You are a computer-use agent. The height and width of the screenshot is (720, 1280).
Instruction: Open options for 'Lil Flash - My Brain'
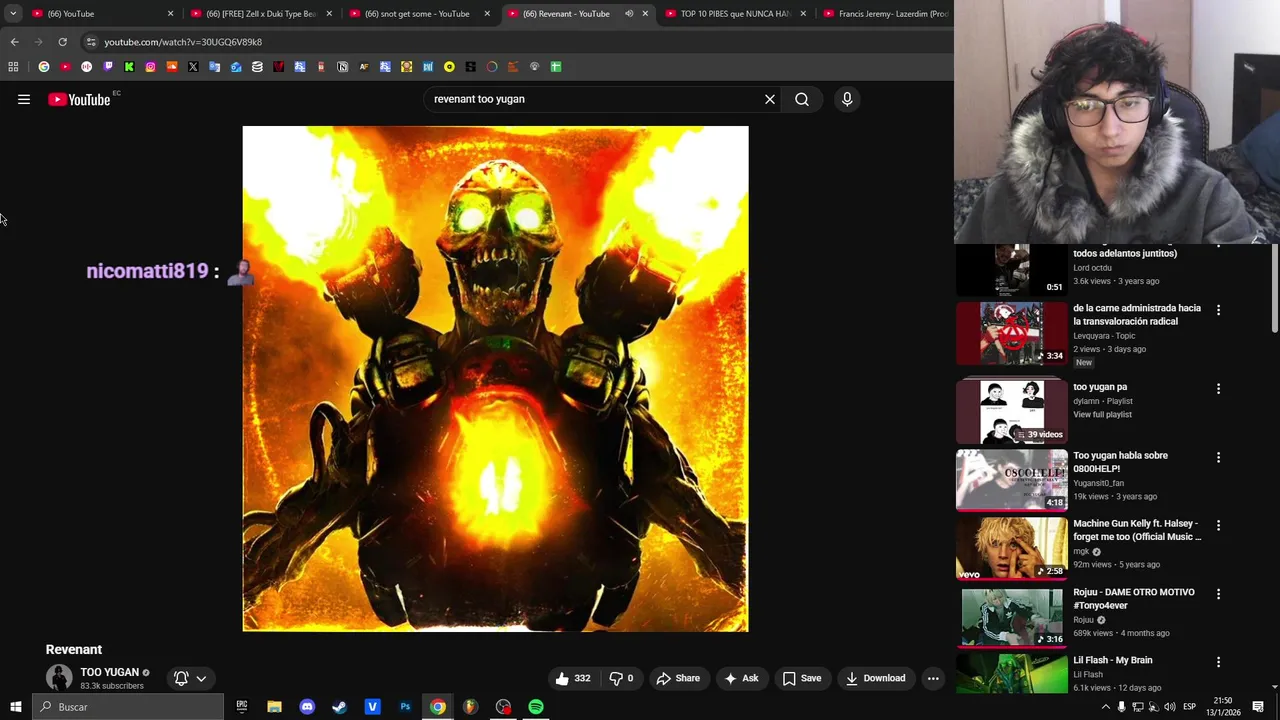[1218, 662]
